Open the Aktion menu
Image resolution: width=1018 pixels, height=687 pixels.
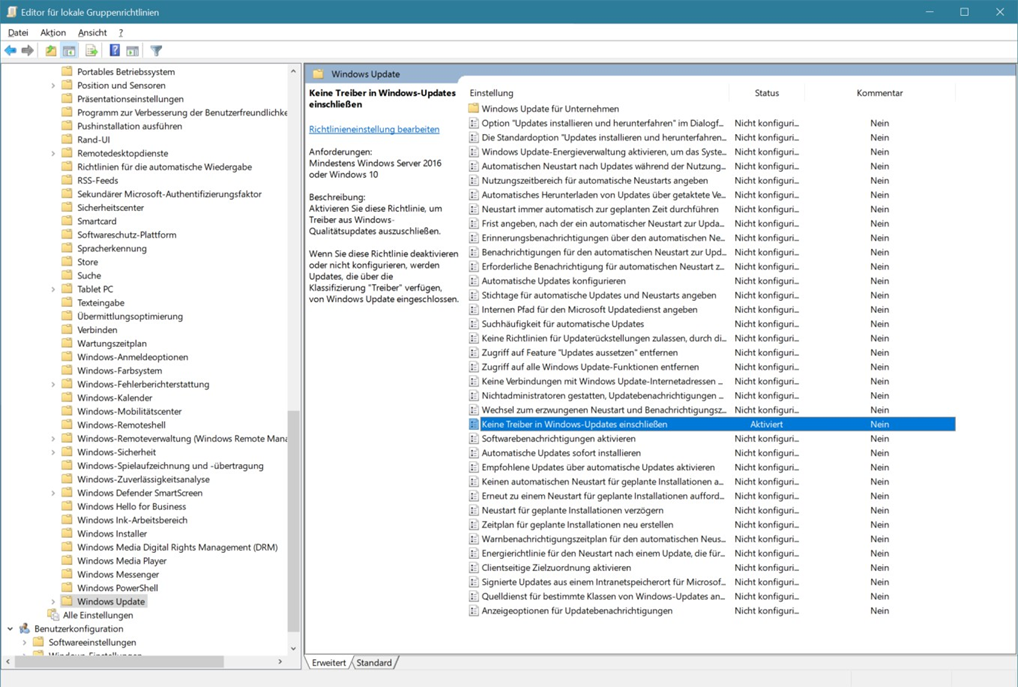(53, 33)
